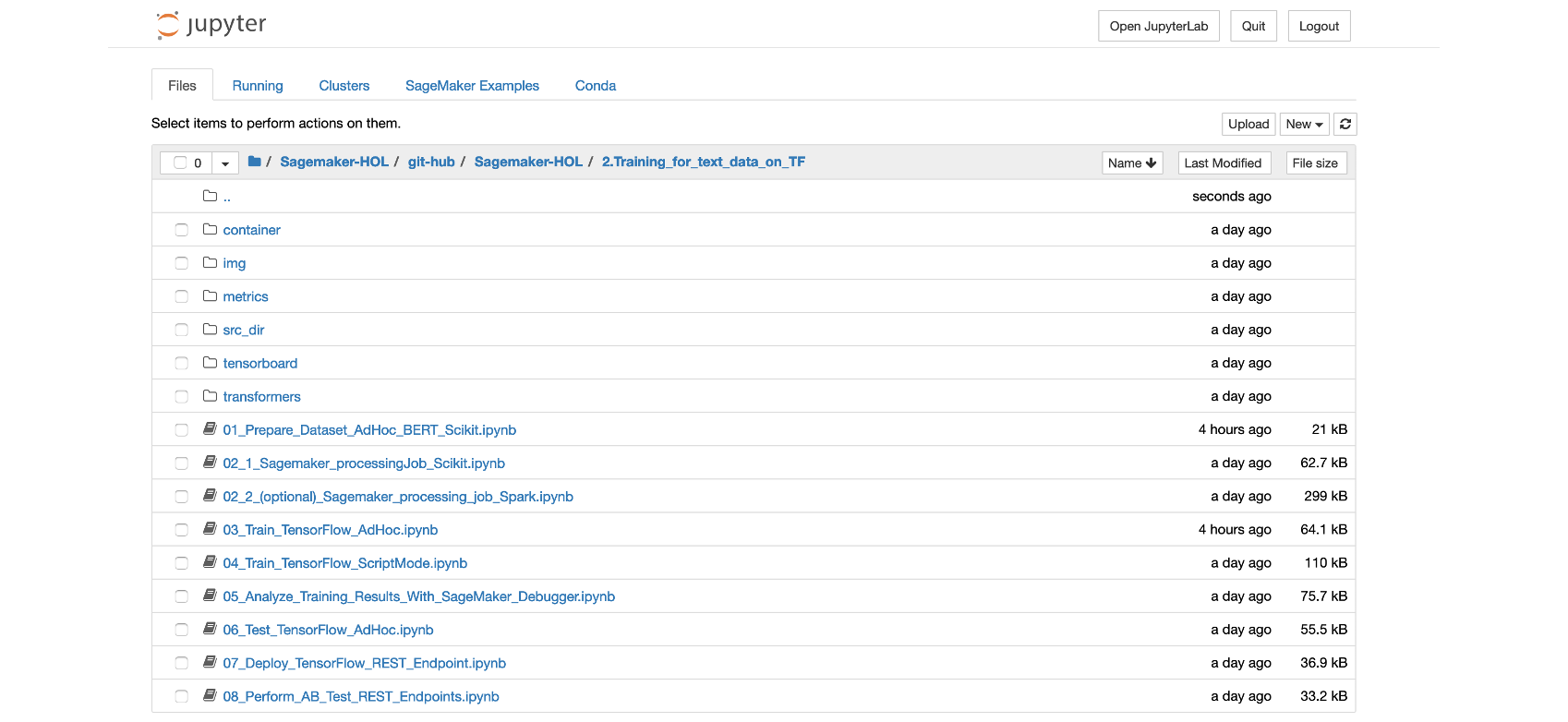Go to root folder icon in breadcrumb

255,162
